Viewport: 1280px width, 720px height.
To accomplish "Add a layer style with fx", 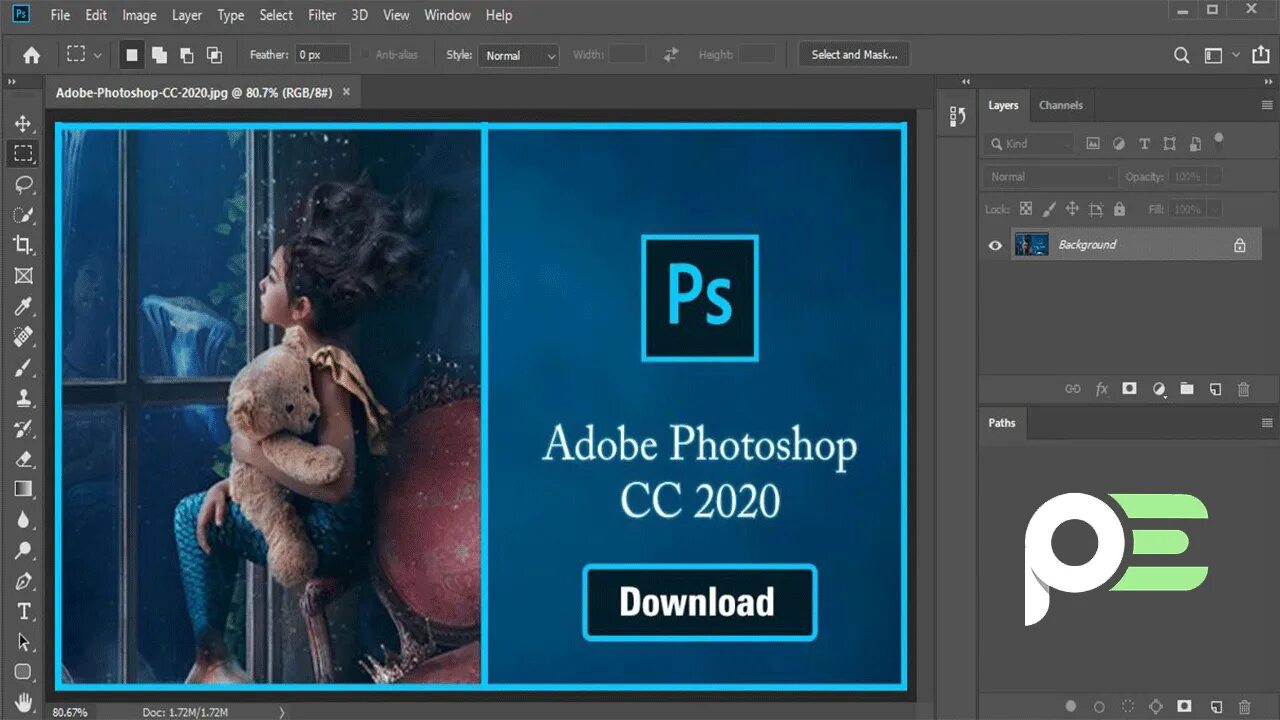I will tap(1101, 389).
